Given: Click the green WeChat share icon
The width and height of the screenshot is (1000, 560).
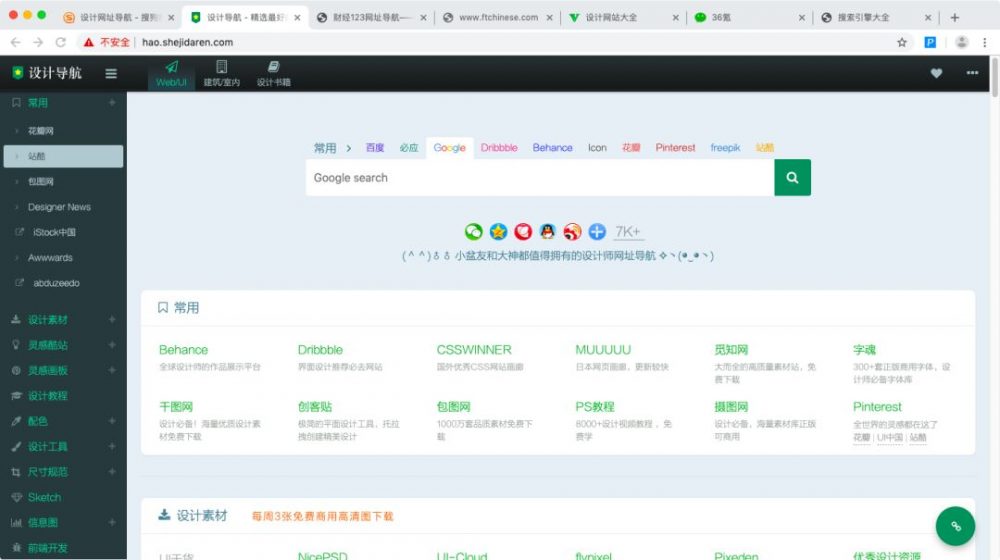Looking at the screenshot, I should 474,232.
